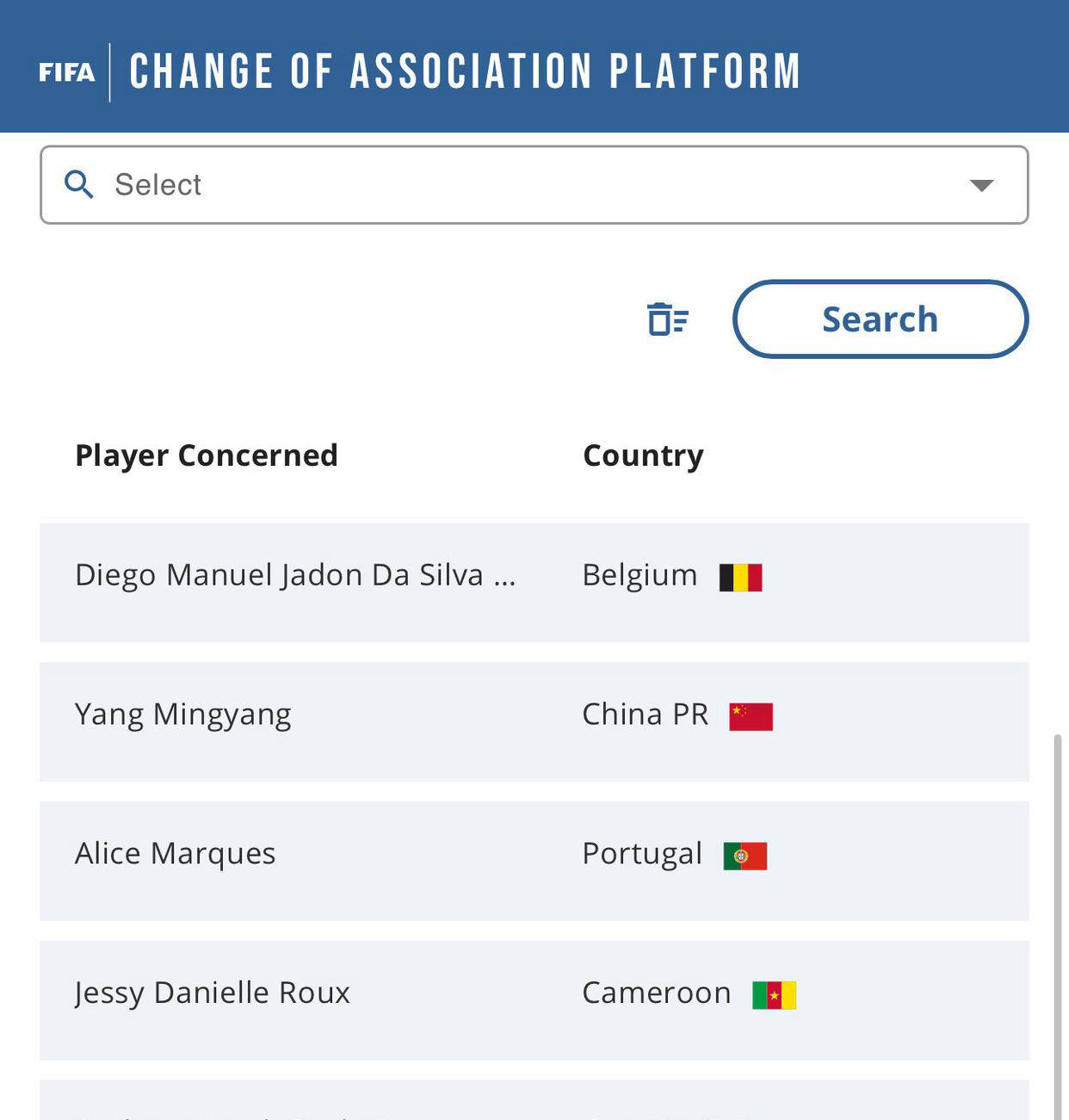1069x1120 pixels.
Task: Open the Yang Mingyang row
Action: (x=534, y=722)
